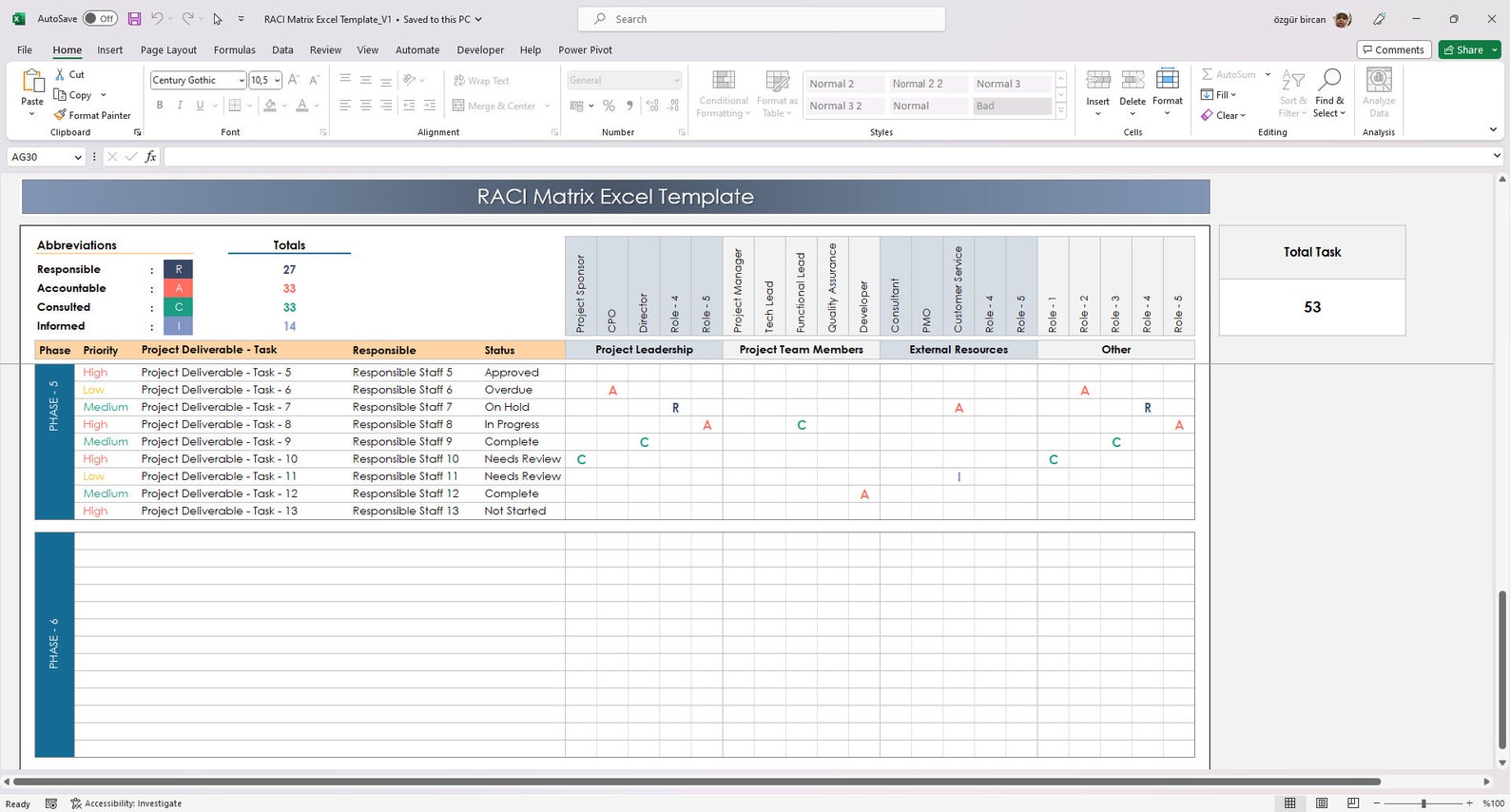
Task: Switch to Page Layout view in status bar
Action: tap(1322, 803)
